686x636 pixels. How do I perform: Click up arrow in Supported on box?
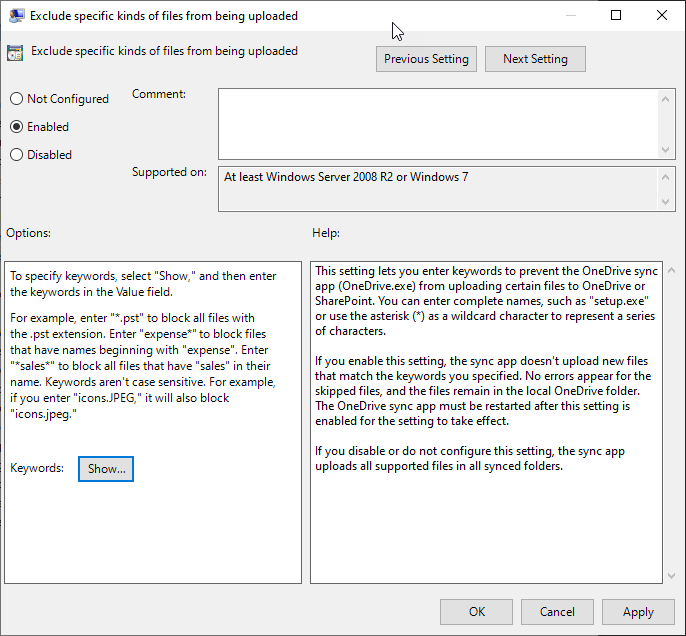tap(667, 176)
